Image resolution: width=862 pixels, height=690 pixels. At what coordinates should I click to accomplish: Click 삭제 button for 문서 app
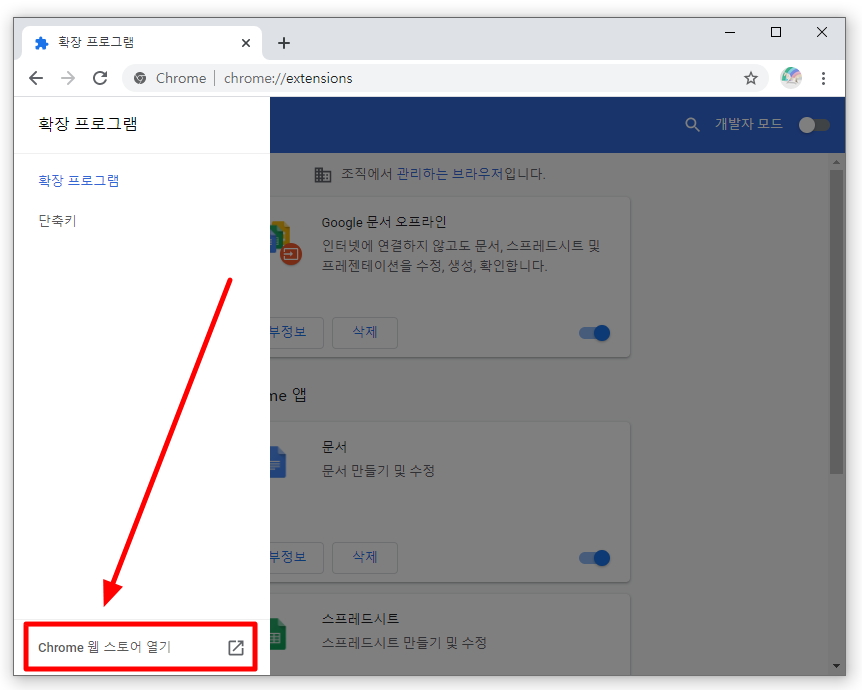364,557
